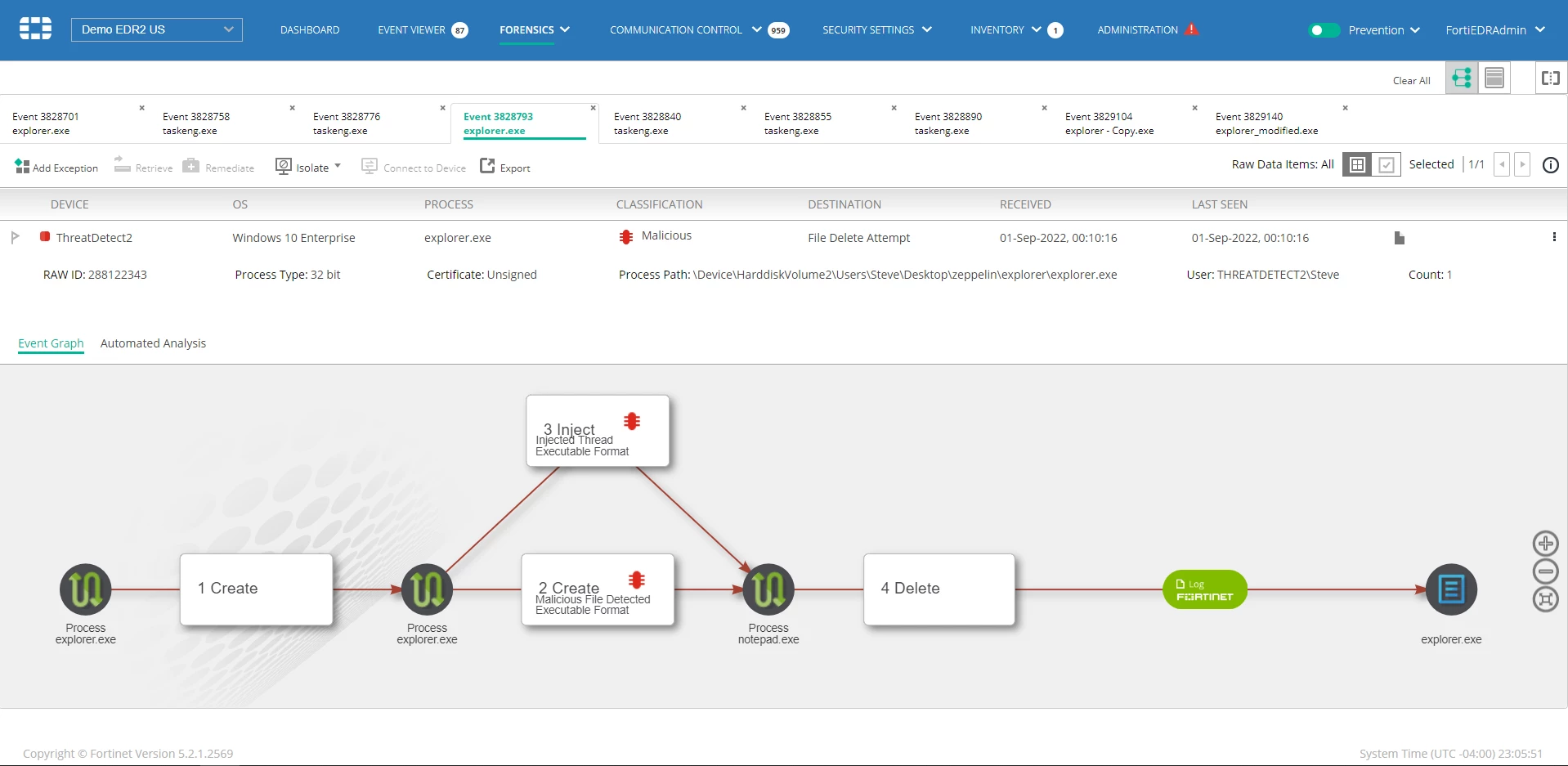Image resolution: width=1568 pixels, height=766 pixels.
Task: Click the middle explorer.exe process icon
Action: 428,589
